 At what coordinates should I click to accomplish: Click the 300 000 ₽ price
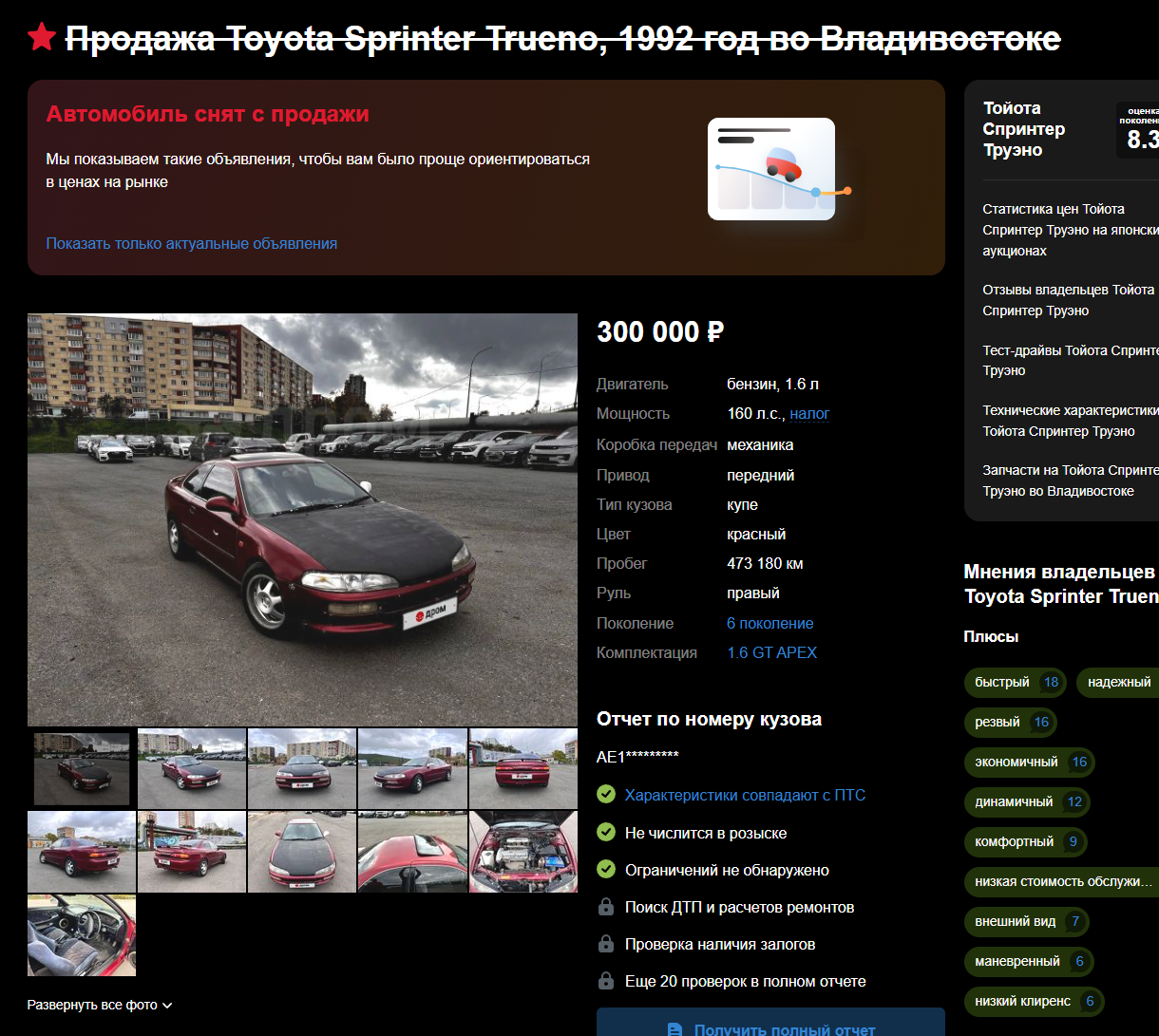click(660, 332)
